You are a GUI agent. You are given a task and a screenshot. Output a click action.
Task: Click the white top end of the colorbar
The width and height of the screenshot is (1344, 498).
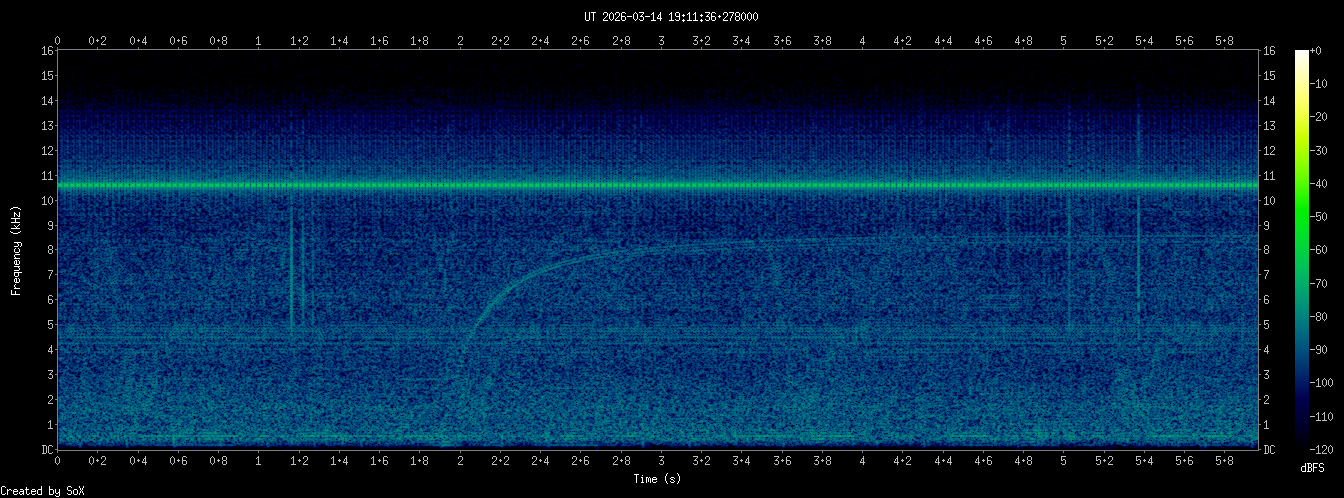tap(1301, 54)
